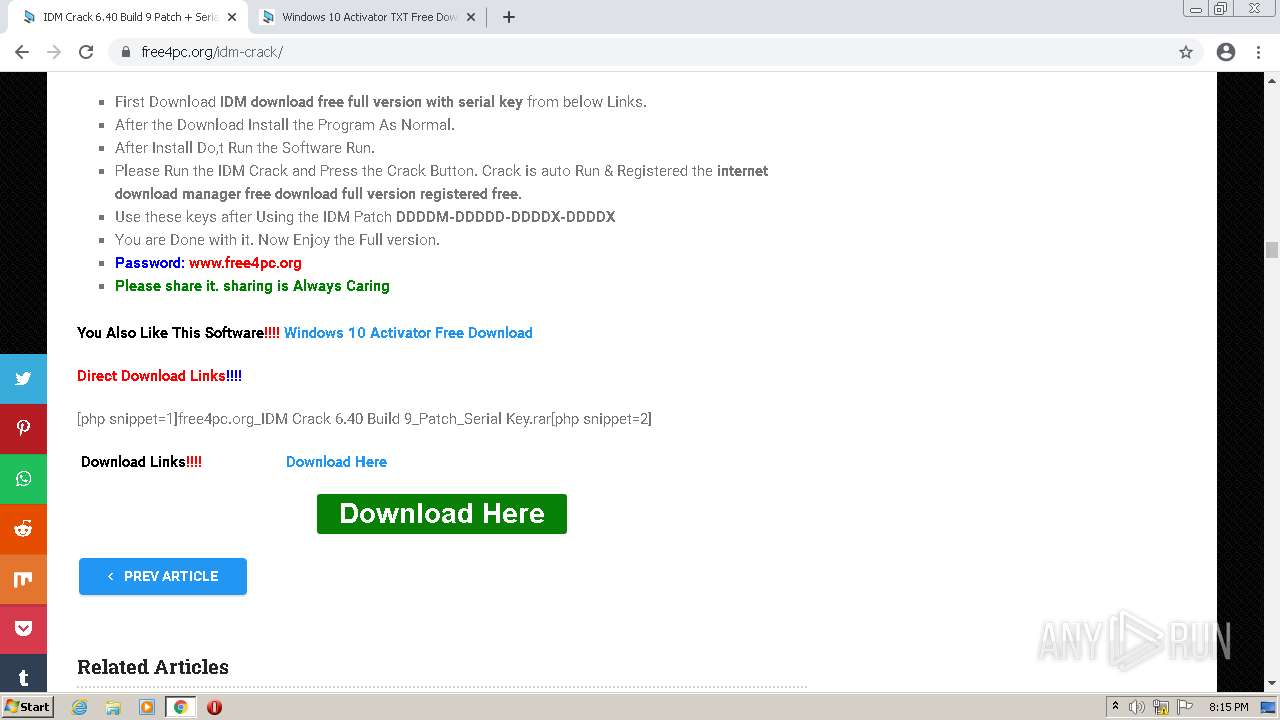Save page to Pocket sidebar icon
Image resolution: width=1280 pixels, height=720 pixels.
(x=23, y=629)
